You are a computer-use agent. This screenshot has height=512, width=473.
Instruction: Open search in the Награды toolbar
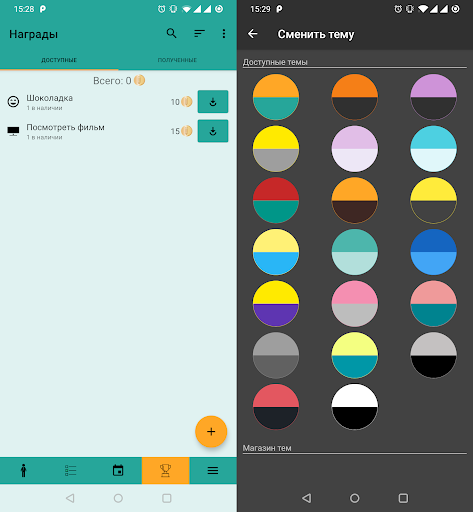pyautogui.click(x=171, y=33)
